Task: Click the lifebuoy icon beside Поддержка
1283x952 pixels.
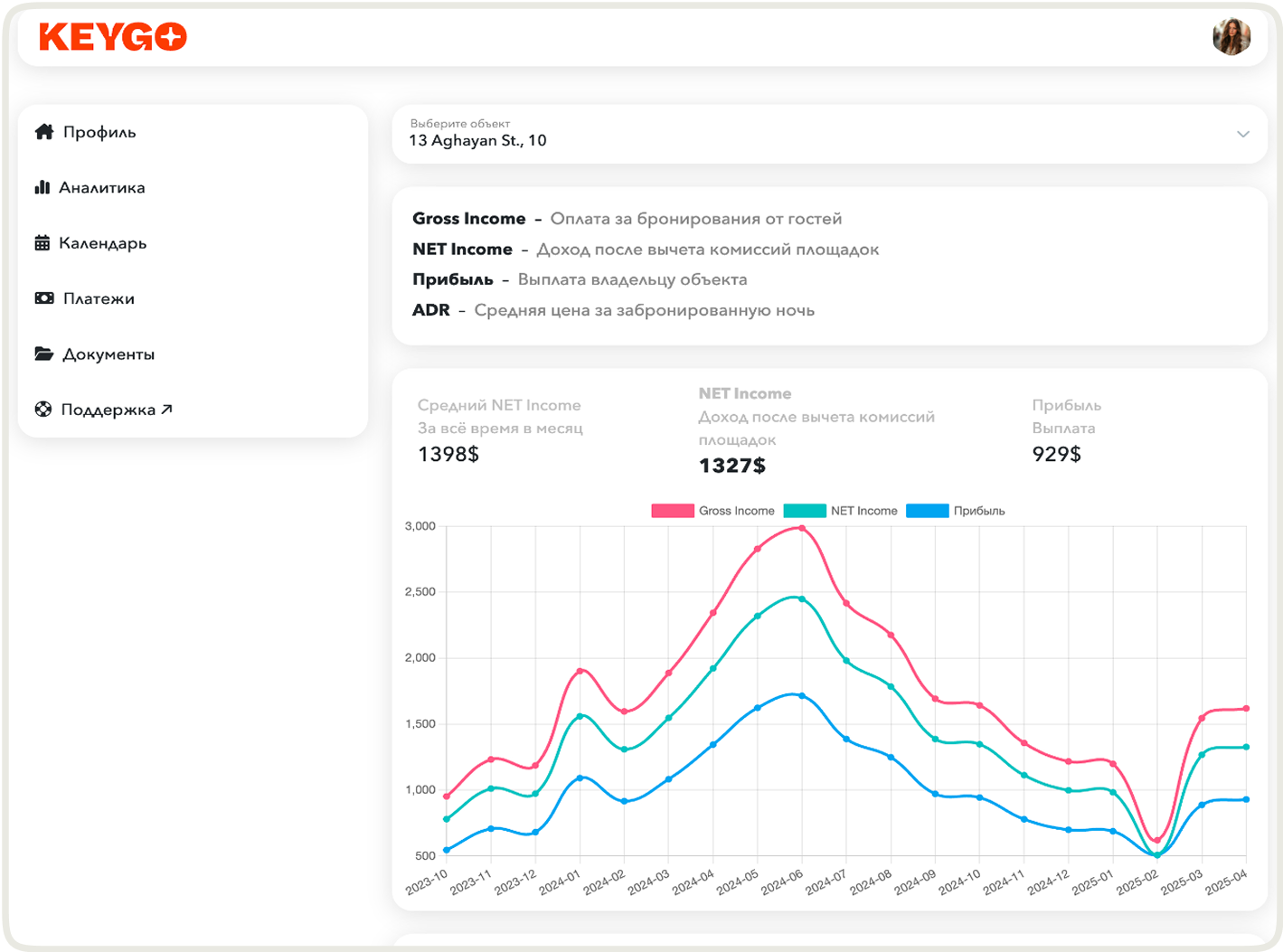Action: (x=42, y=409)
